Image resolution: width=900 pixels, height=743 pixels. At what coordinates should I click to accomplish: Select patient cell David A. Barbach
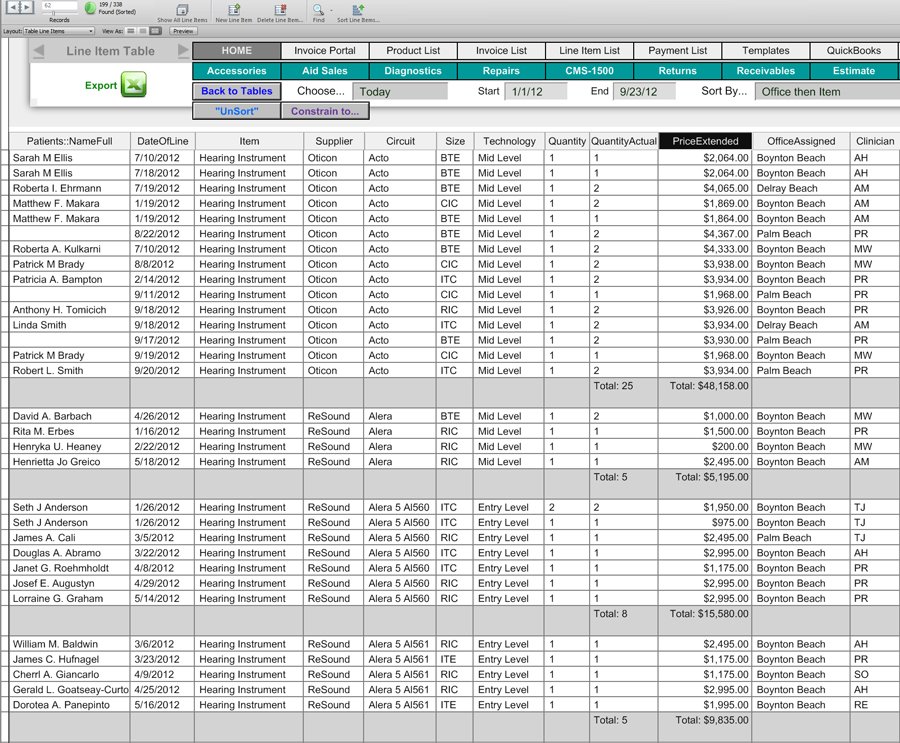69,416
